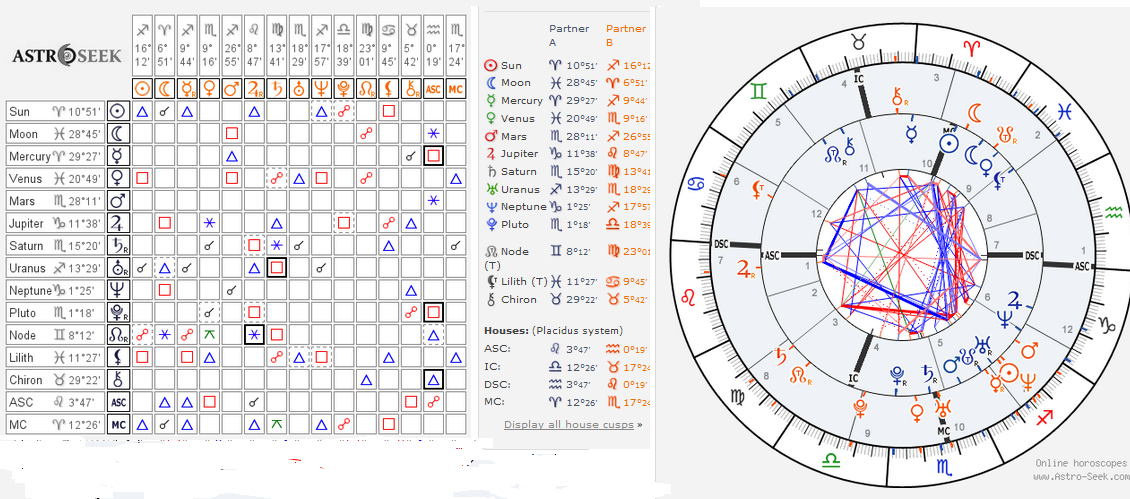Click the orange ASC column header

[433, 88]
